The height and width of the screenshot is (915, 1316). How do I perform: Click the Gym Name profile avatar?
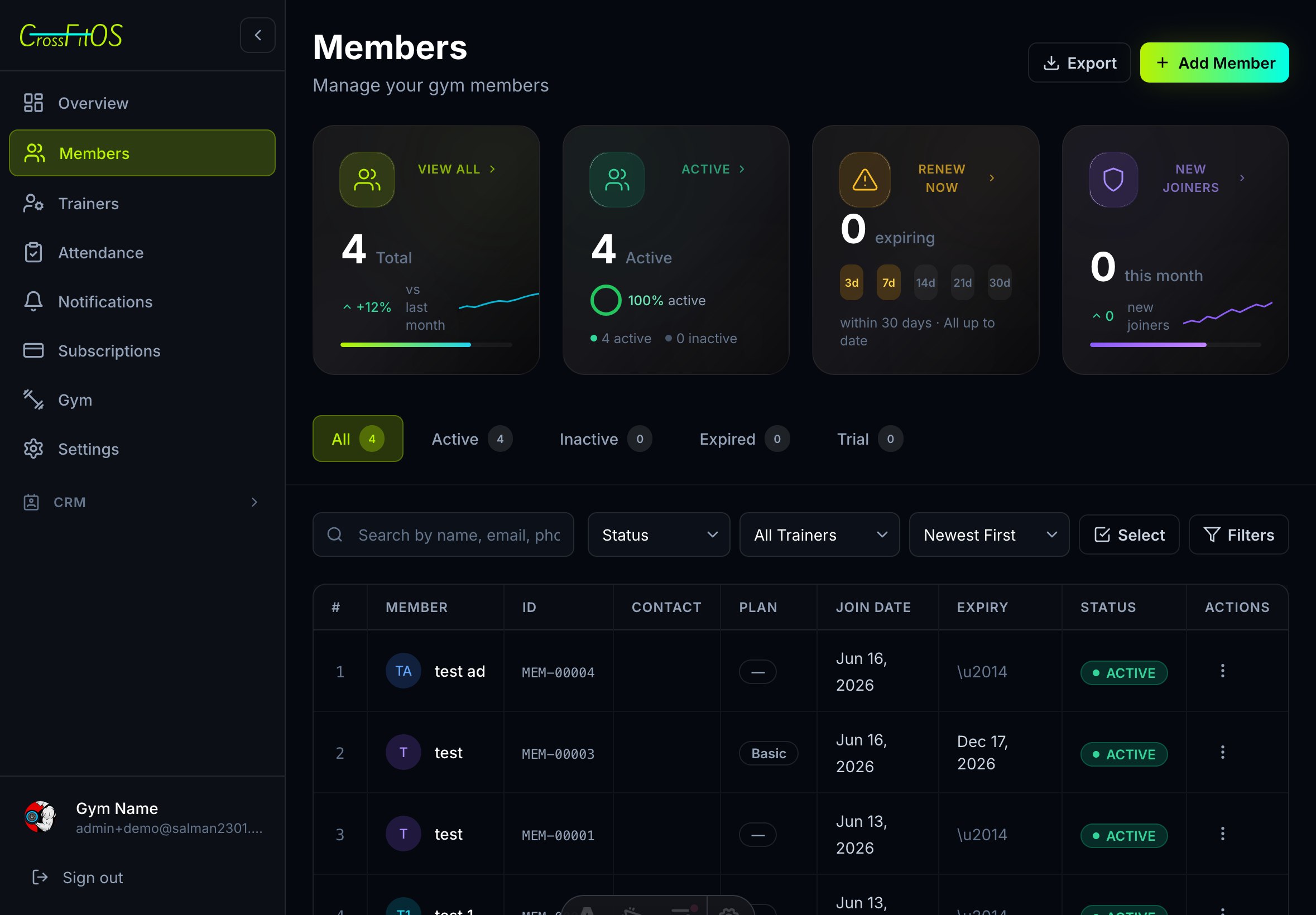click(40, 817)
